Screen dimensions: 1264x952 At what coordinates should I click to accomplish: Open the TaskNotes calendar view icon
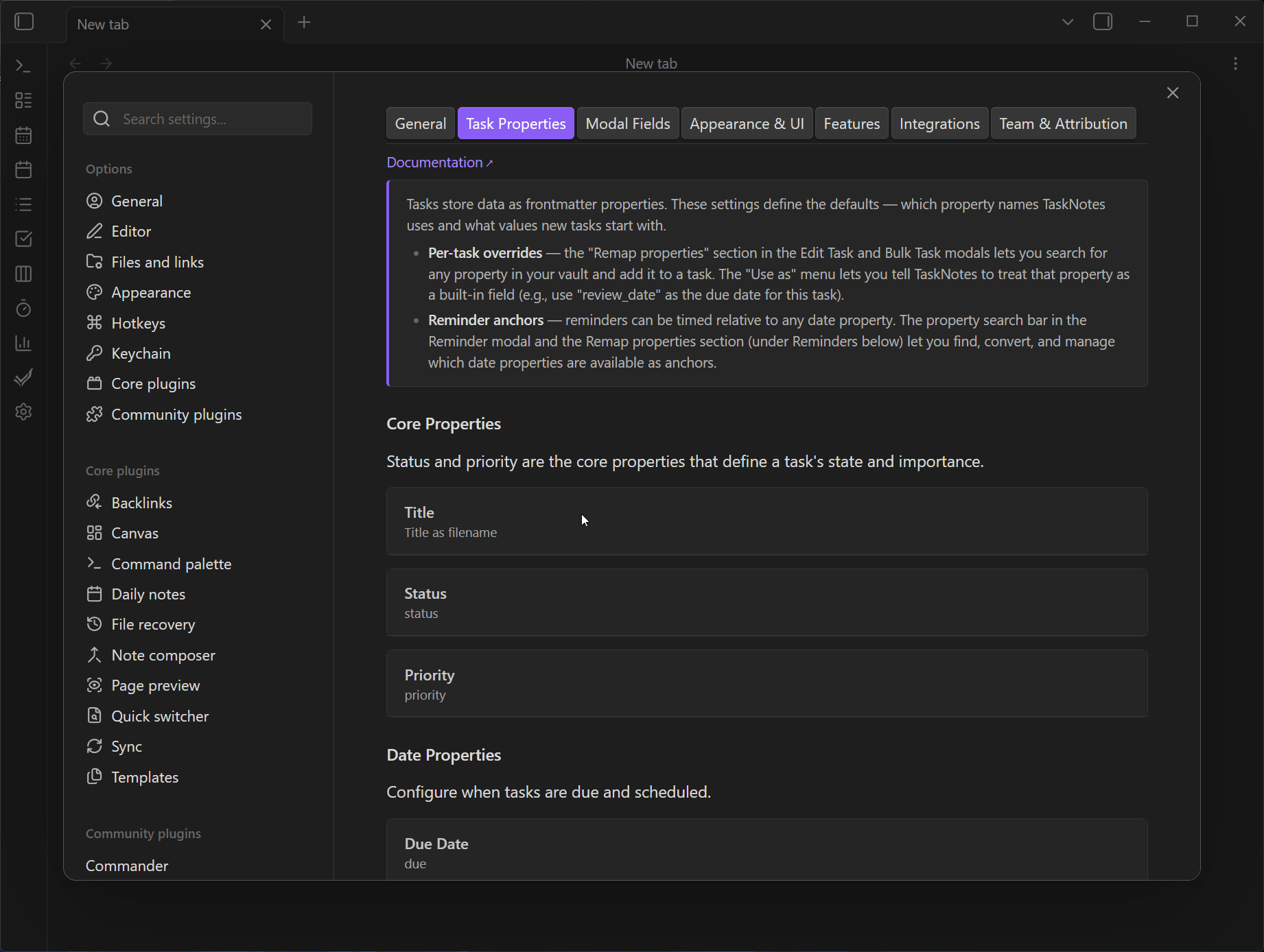tap(23, 134)
